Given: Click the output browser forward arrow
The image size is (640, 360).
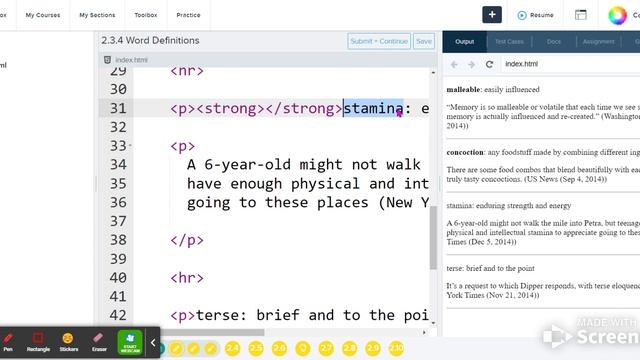Looking at the screenshot, I should point(471,64).
